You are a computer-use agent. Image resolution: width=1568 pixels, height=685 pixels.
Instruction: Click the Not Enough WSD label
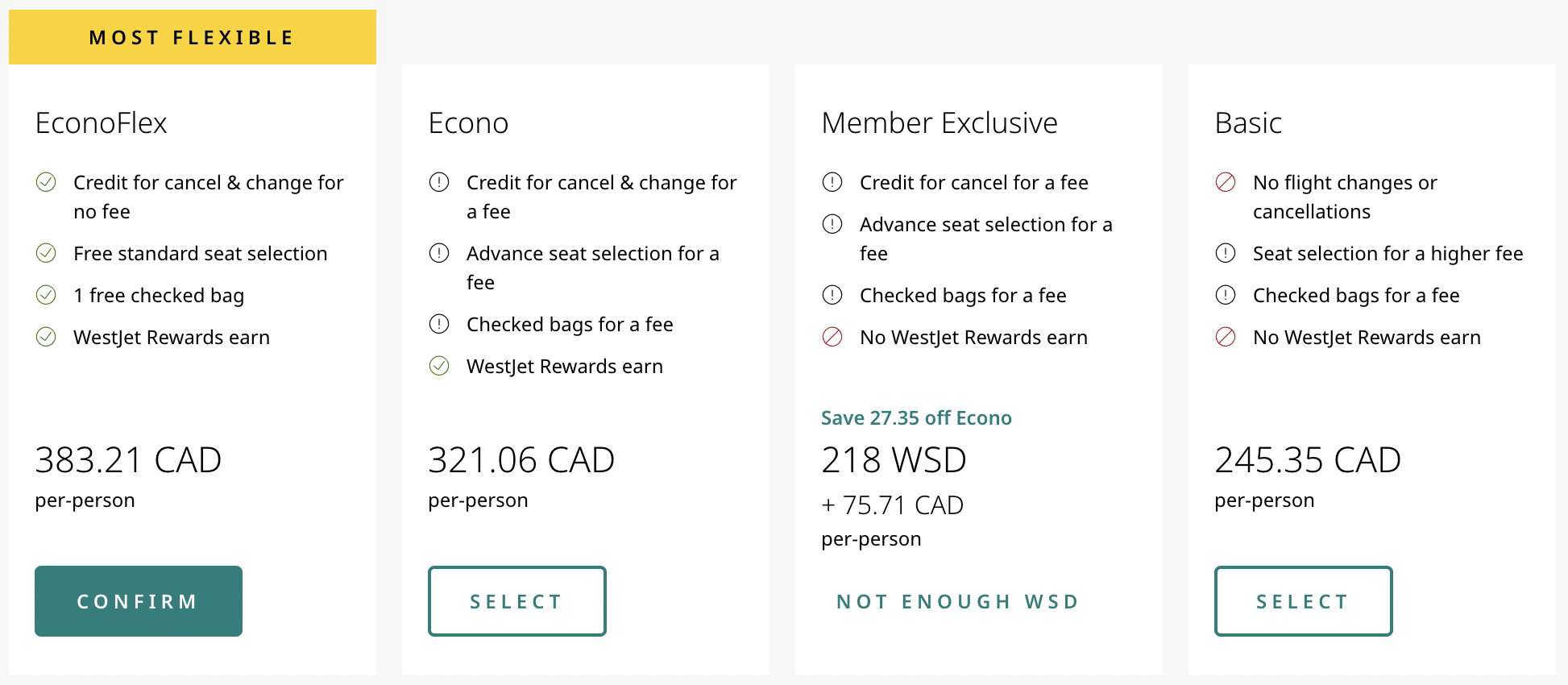point(958,601)
